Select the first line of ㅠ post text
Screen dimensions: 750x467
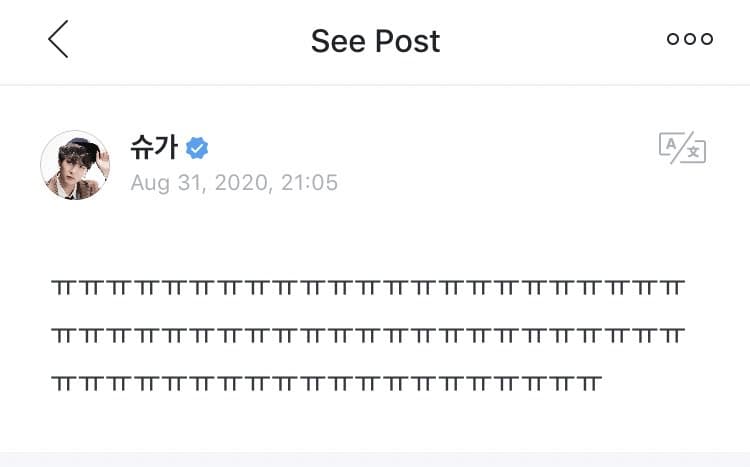coord(368,288)
